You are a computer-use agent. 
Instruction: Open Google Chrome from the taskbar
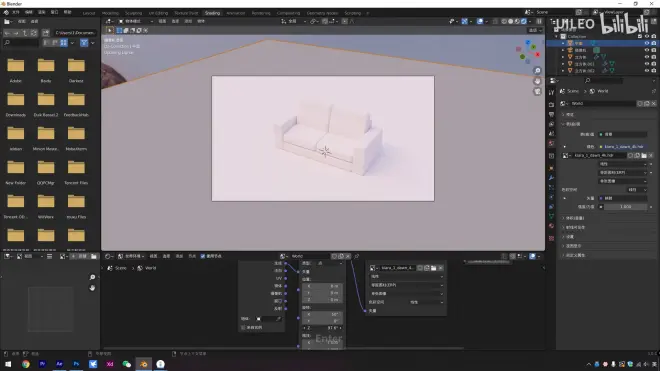26,364
